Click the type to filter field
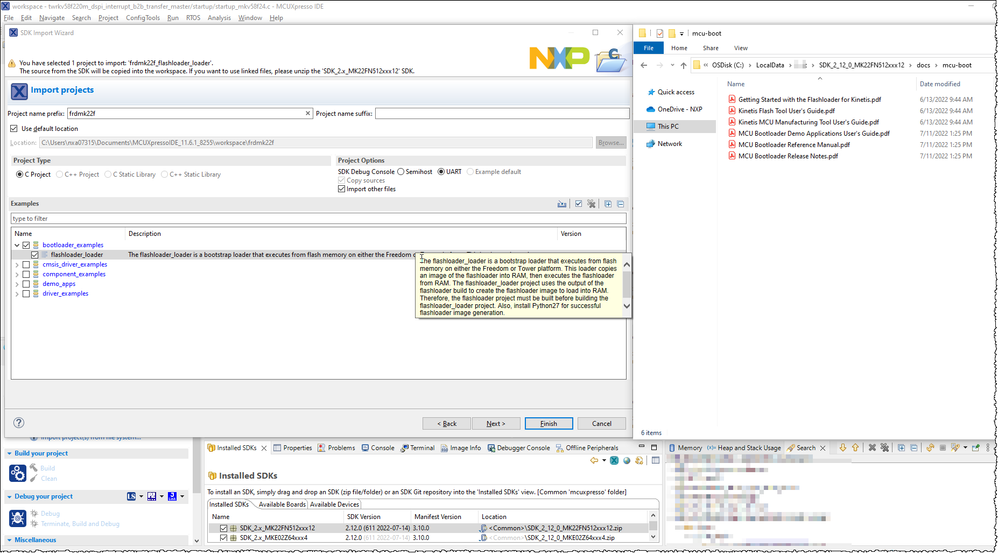Viewport: 998px width, 553px height. pyautogui.click(x=318, y=218)
